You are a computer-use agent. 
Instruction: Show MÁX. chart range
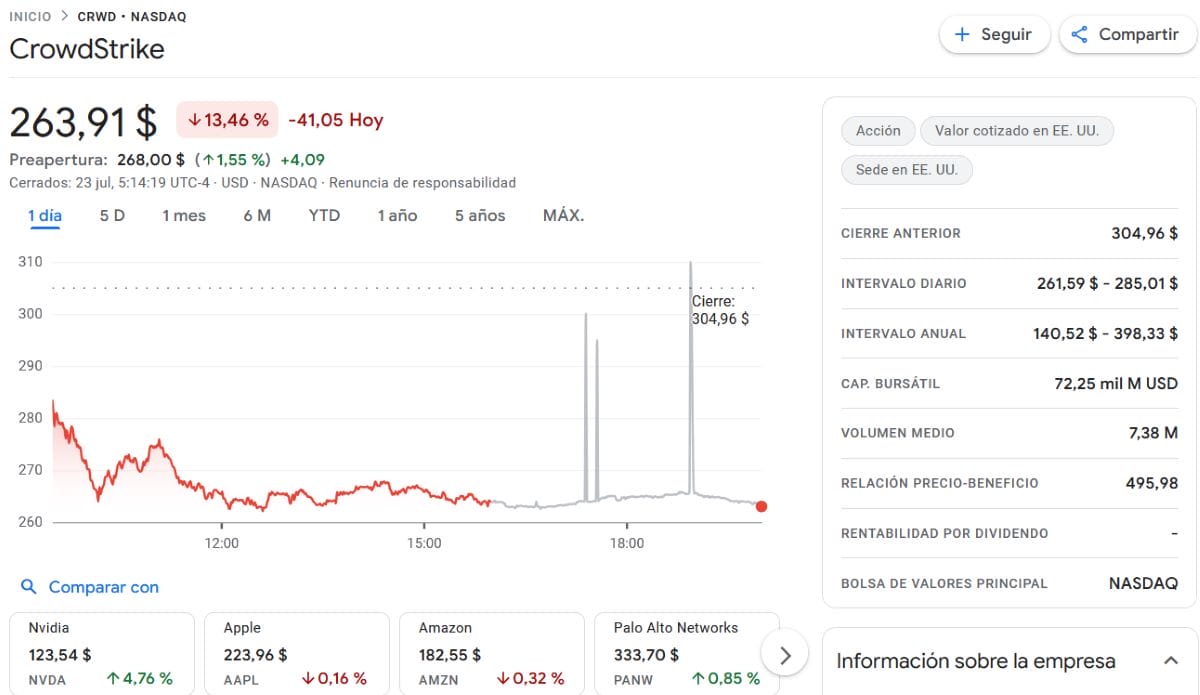[x=563, y=215]
